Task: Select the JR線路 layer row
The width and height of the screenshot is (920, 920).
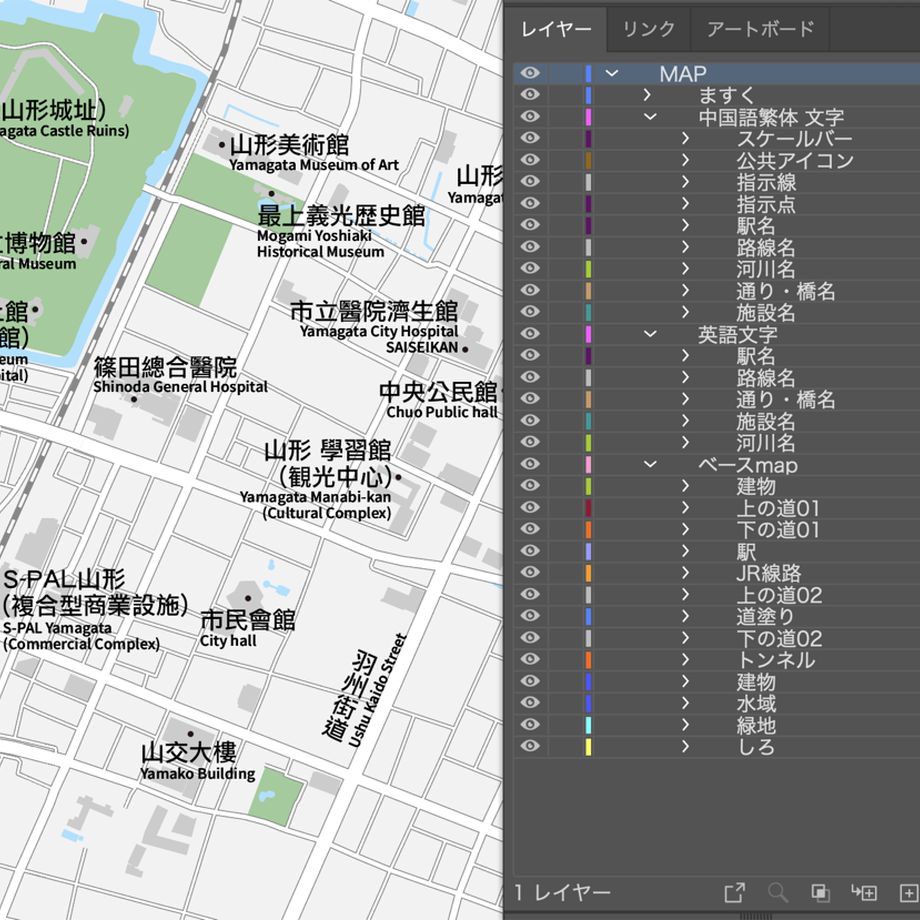Action: [716, 572]
